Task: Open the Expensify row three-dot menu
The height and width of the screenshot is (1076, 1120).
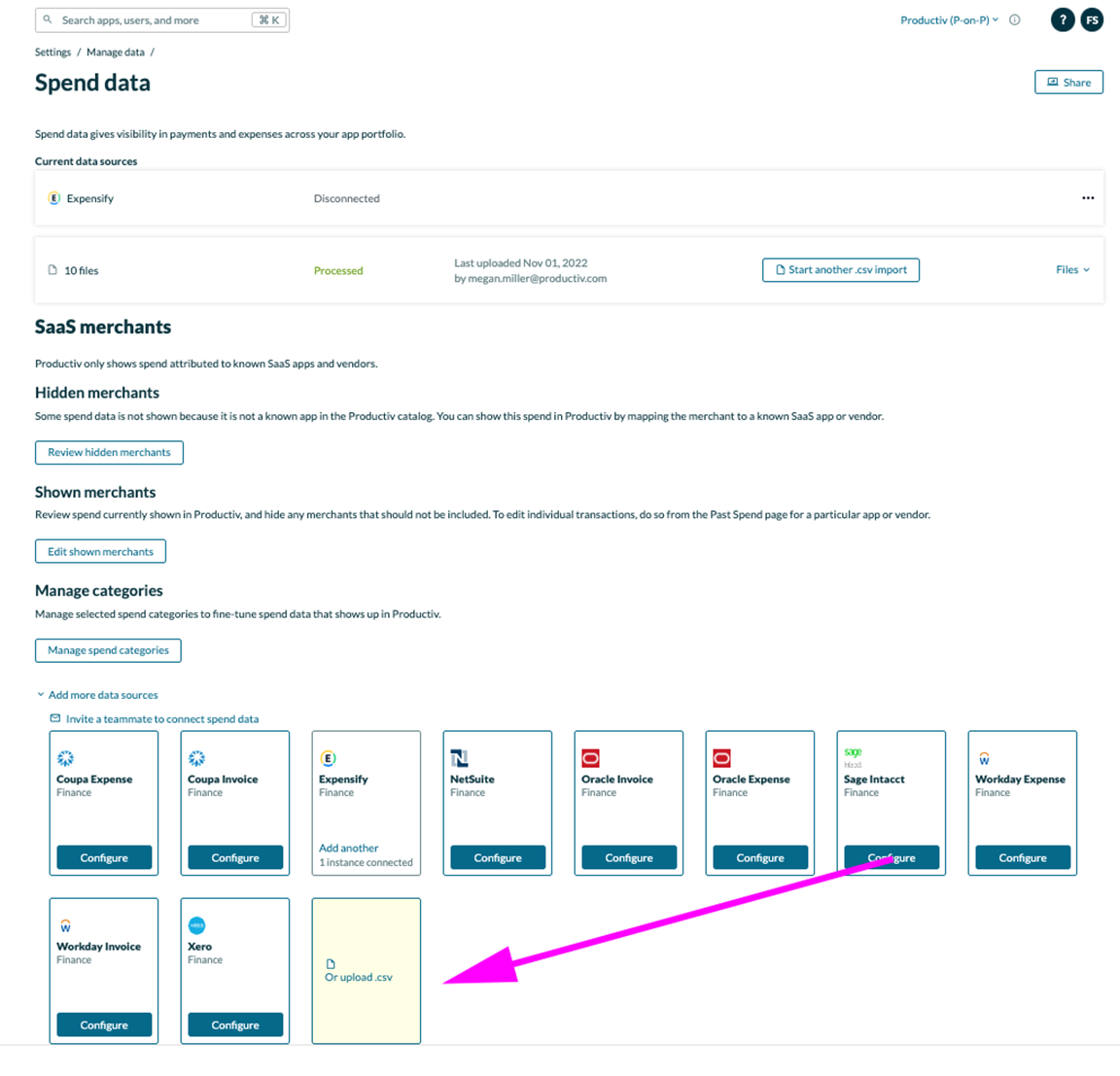Action: 1087,197
